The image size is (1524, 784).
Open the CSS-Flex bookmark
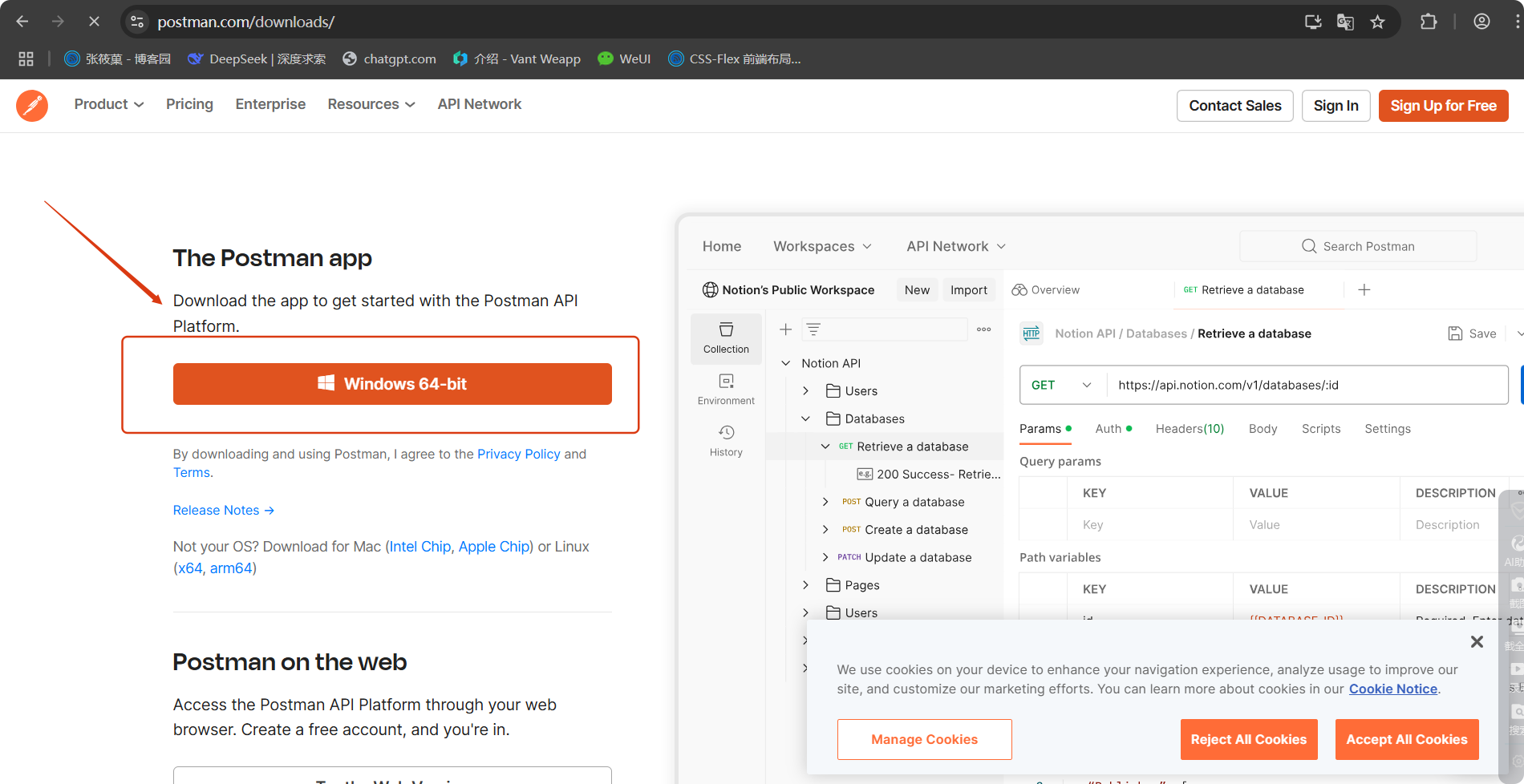(734, 59)
